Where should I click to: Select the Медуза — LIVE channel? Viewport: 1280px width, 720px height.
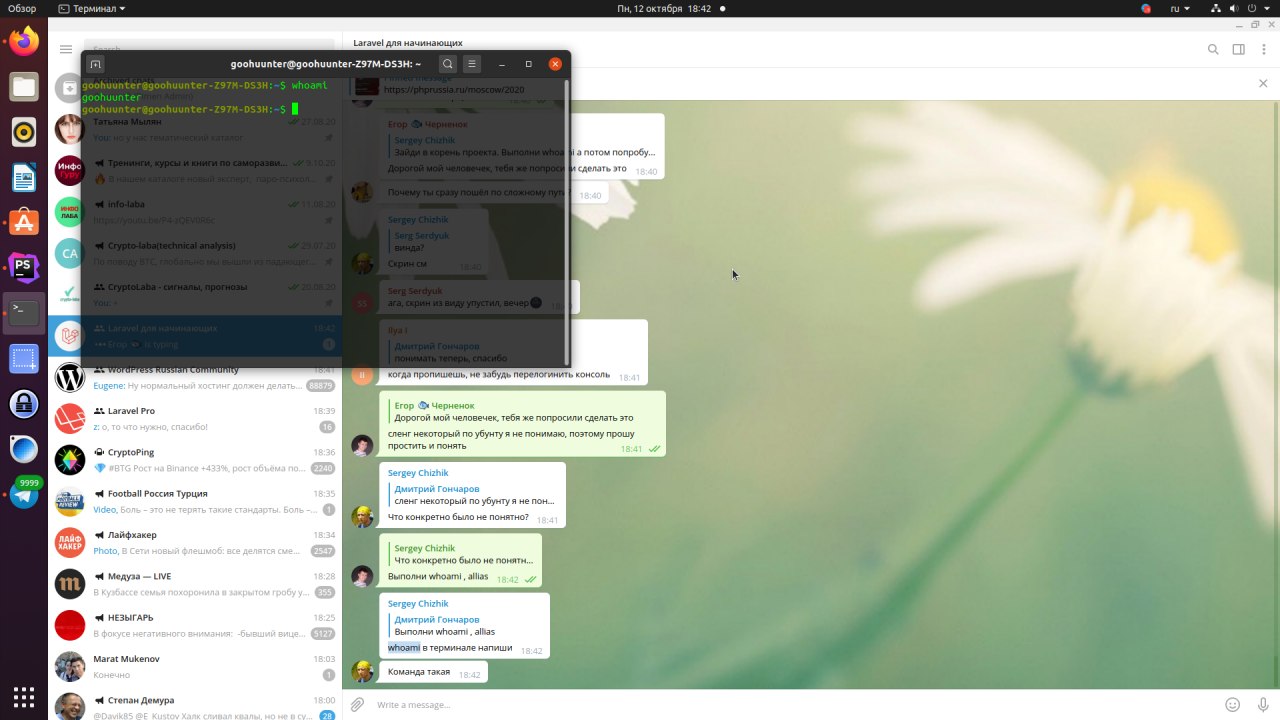pos(195,584)
